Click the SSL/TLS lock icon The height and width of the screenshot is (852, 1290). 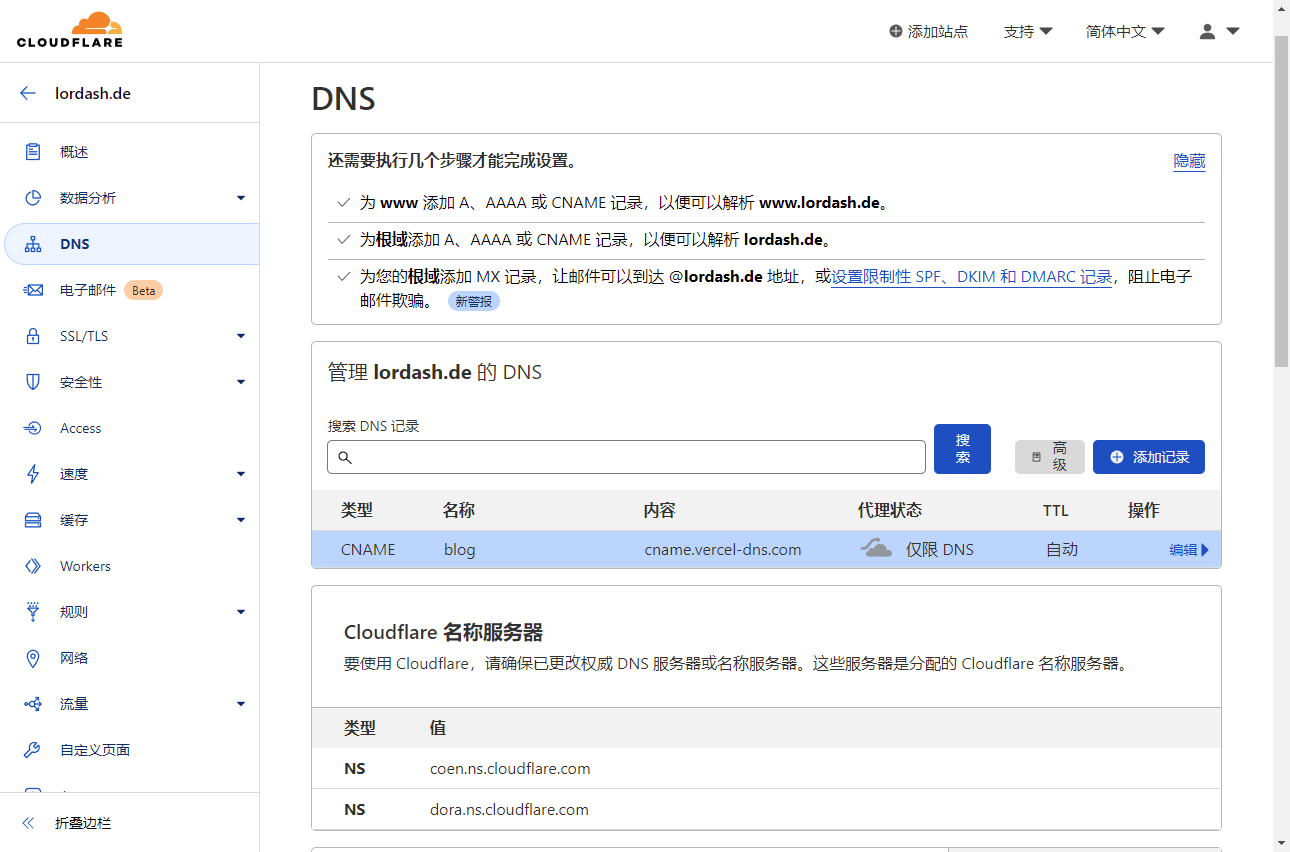click(x=33, y=336)
